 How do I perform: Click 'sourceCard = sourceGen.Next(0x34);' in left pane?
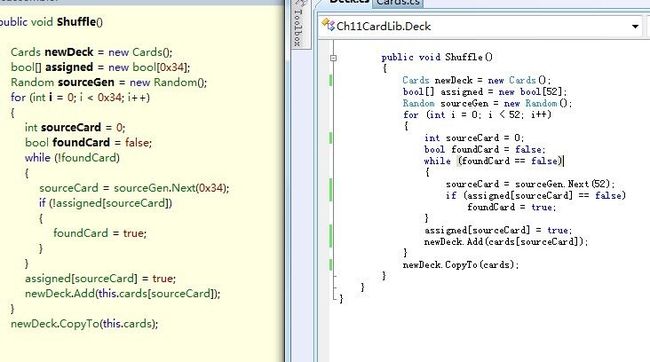tap(134, 188)
